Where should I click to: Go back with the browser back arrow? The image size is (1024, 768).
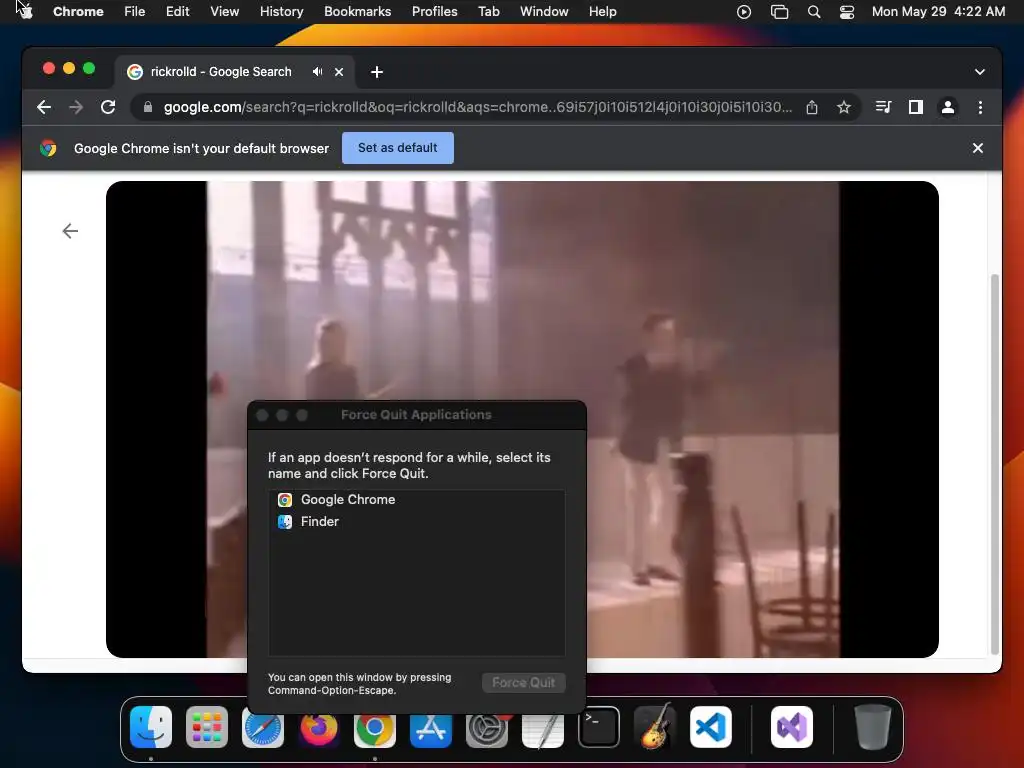[x=44, y=107]
